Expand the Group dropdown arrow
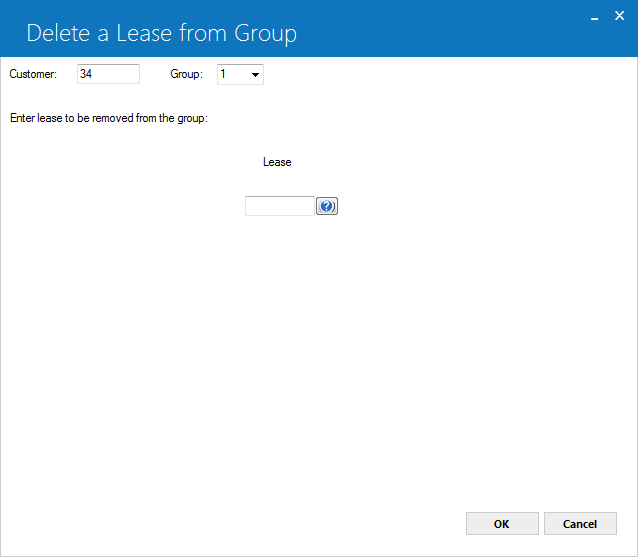The width and height of the screenshot is (638, 557). pyautogui.click(x=255, y=74)
